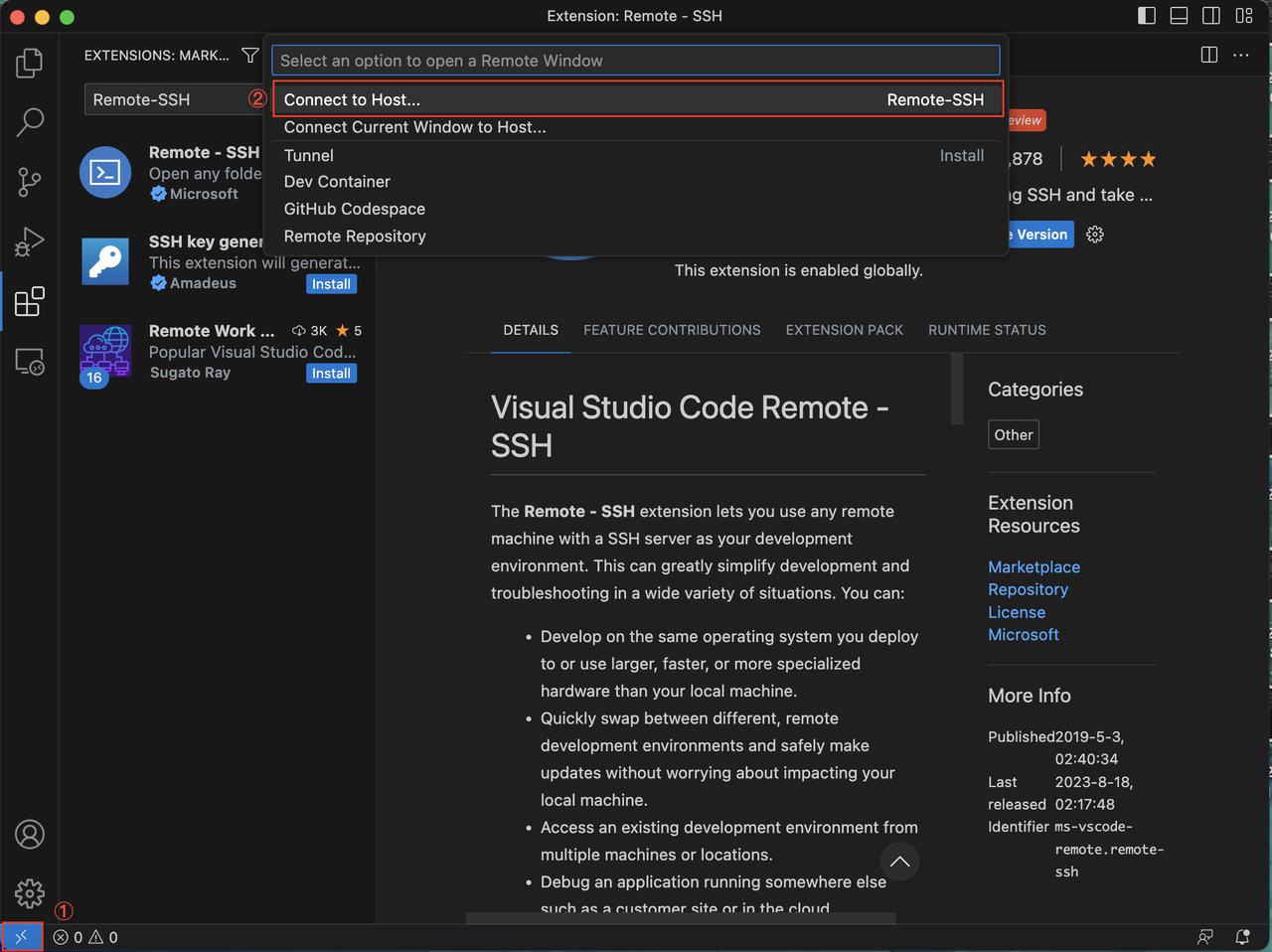Open the Source Control view
The image size is (1272, 952).
tap(30, 182)
